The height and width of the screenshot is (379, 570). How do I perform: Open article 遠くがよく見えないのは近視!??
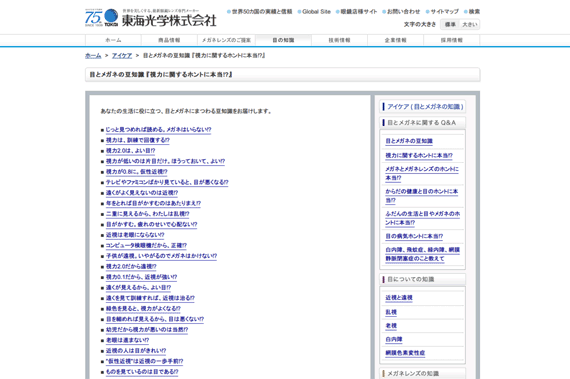coord(142,193)
